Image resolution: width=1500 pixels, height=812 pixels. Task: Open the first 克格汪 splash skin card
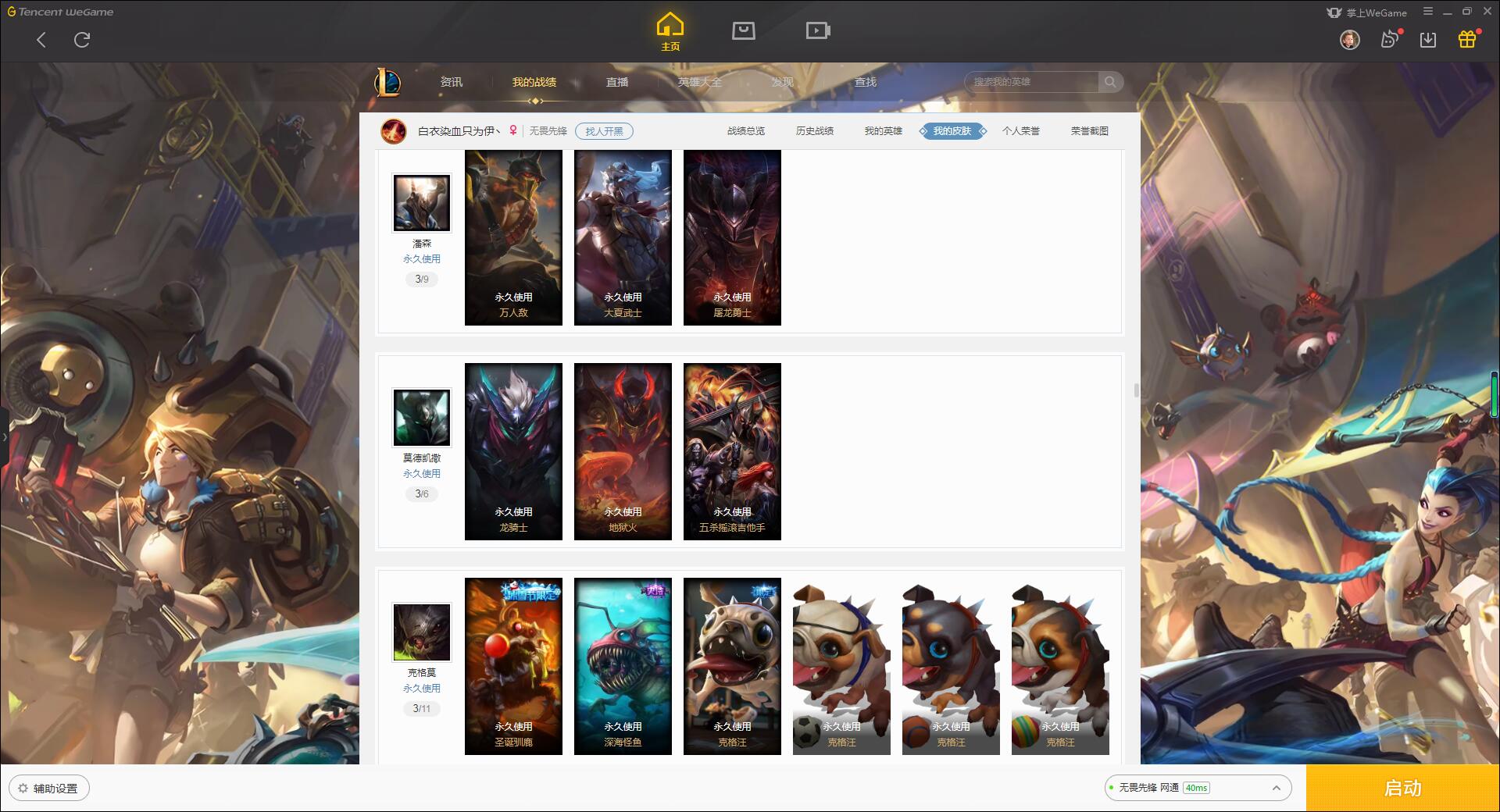click(x=732, y=666)
